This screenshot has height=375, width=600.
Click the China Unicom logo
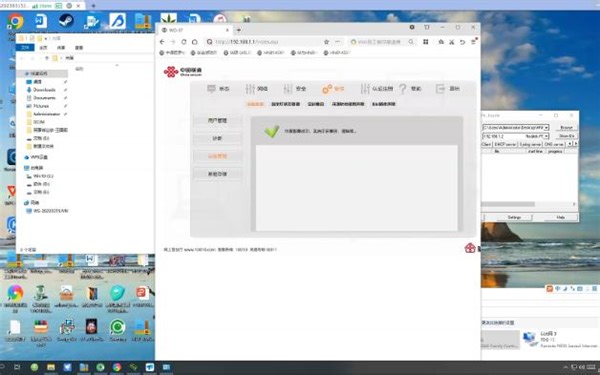pyautogui.click(x=183, y=71)
